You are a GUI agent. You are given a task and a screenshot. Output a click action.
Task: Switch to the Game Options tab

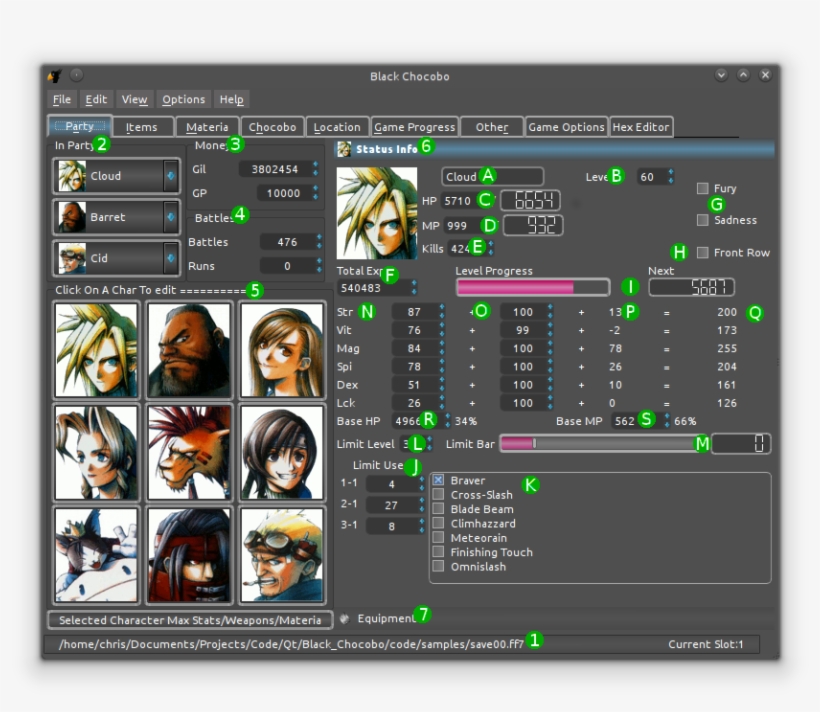tap(566, 127)
